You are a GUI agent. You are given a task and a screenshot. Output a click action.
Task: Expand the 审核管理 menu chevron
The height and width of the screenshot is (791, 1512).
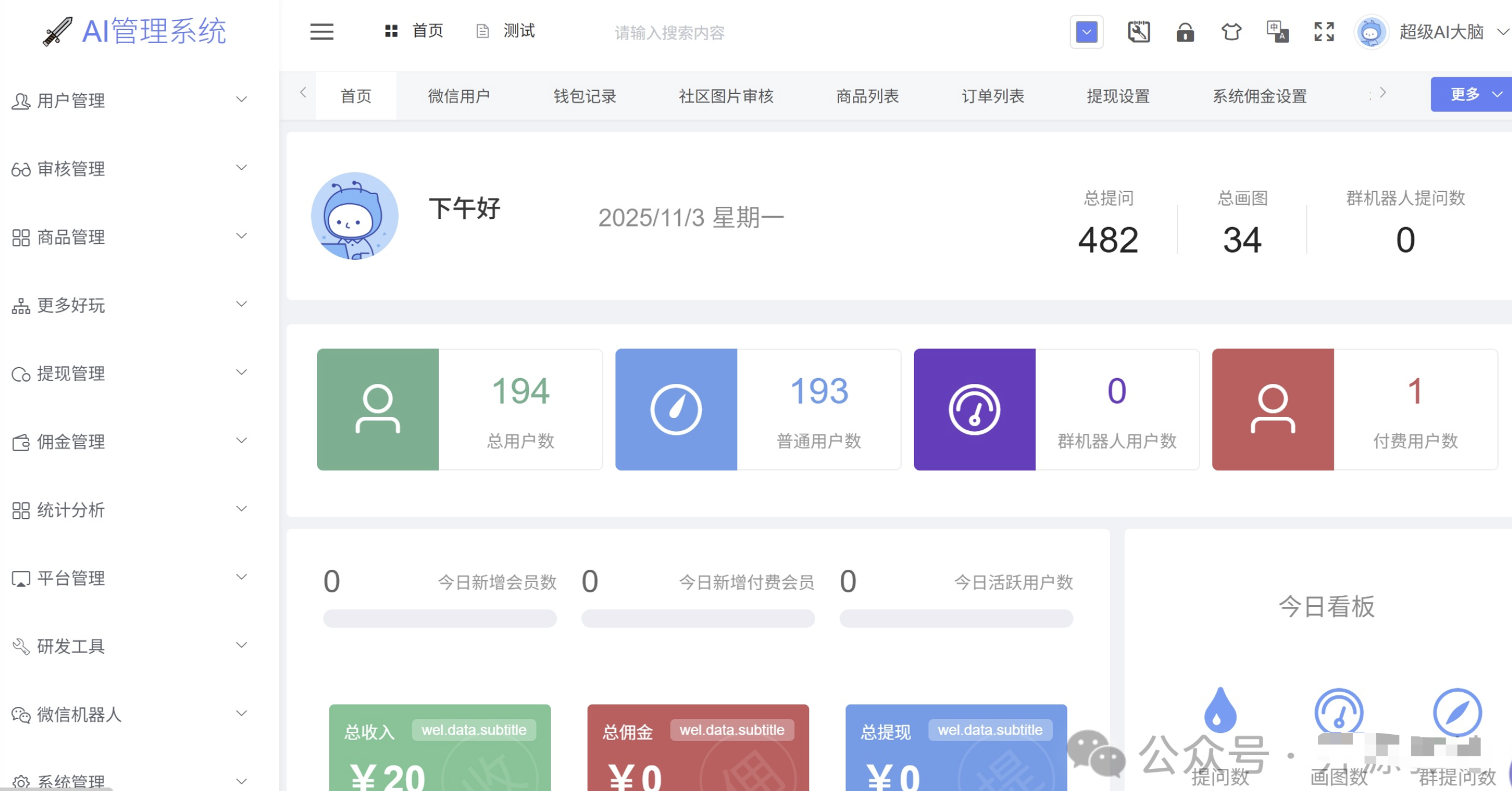(x=241, y=167)
